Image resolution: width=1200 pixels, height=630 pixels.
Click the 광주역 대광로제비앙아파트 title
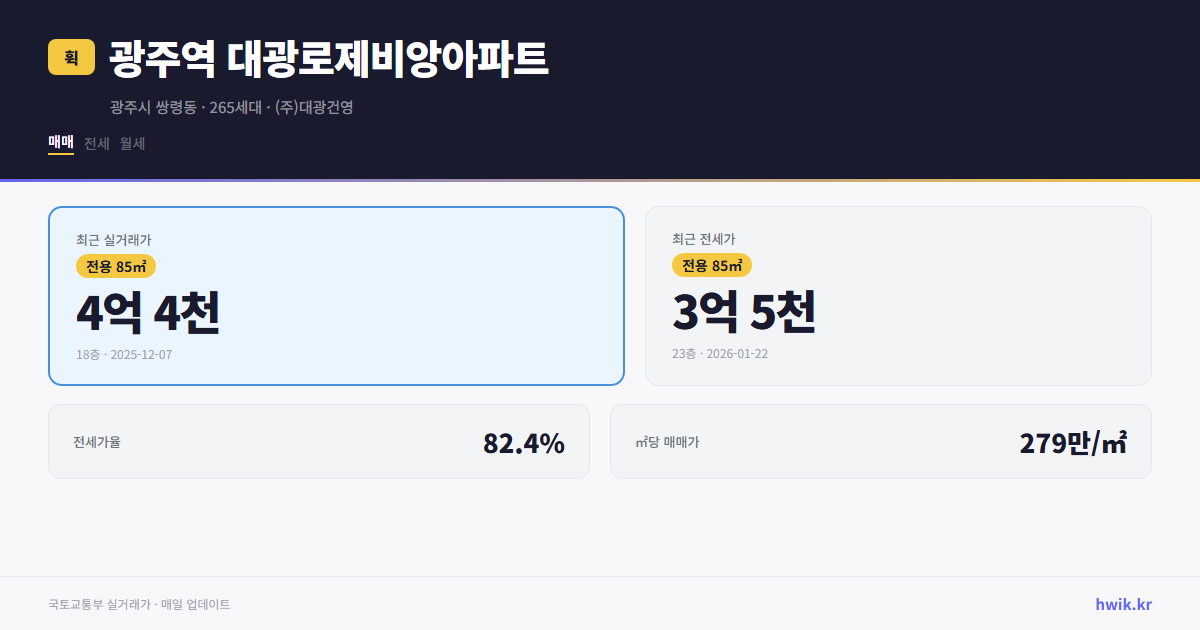(x=327, y=58)
